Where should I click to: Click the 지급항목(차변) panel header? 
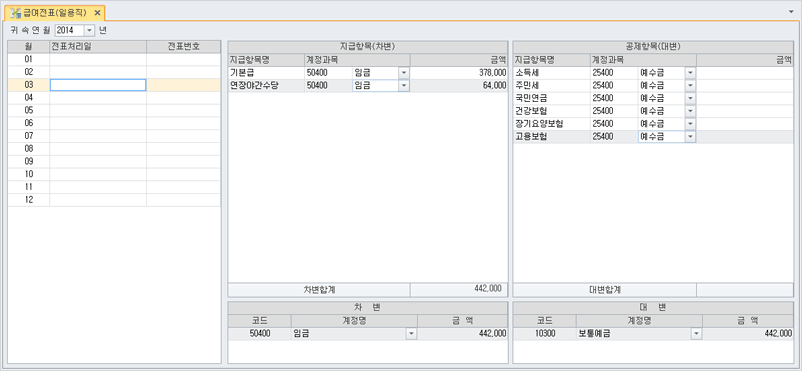(368, 47)
